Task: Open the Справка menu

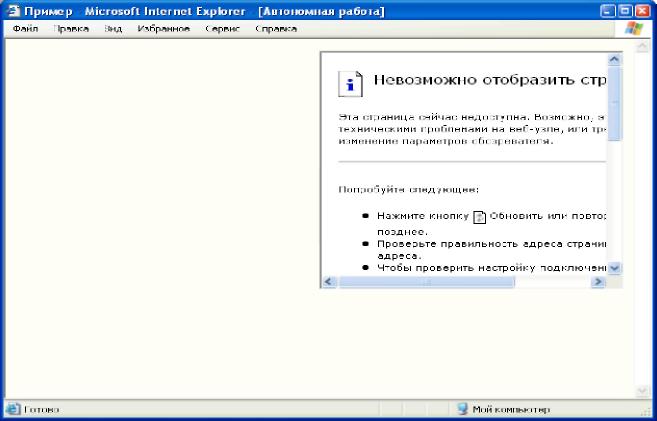Action: pyautogui.click(x=276, y=29)
